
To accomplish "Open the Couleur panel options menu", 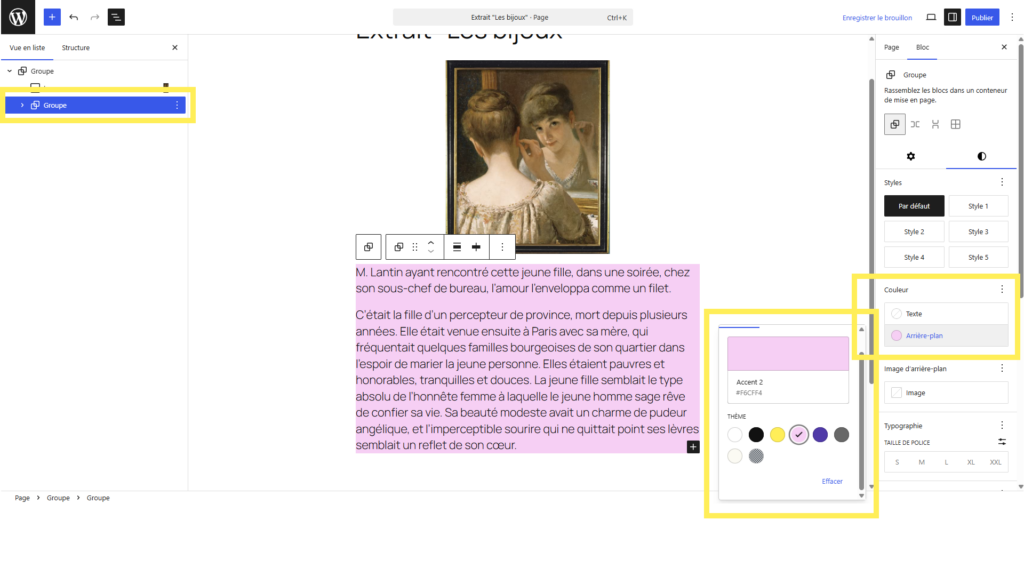I will tap(1002, 289).
